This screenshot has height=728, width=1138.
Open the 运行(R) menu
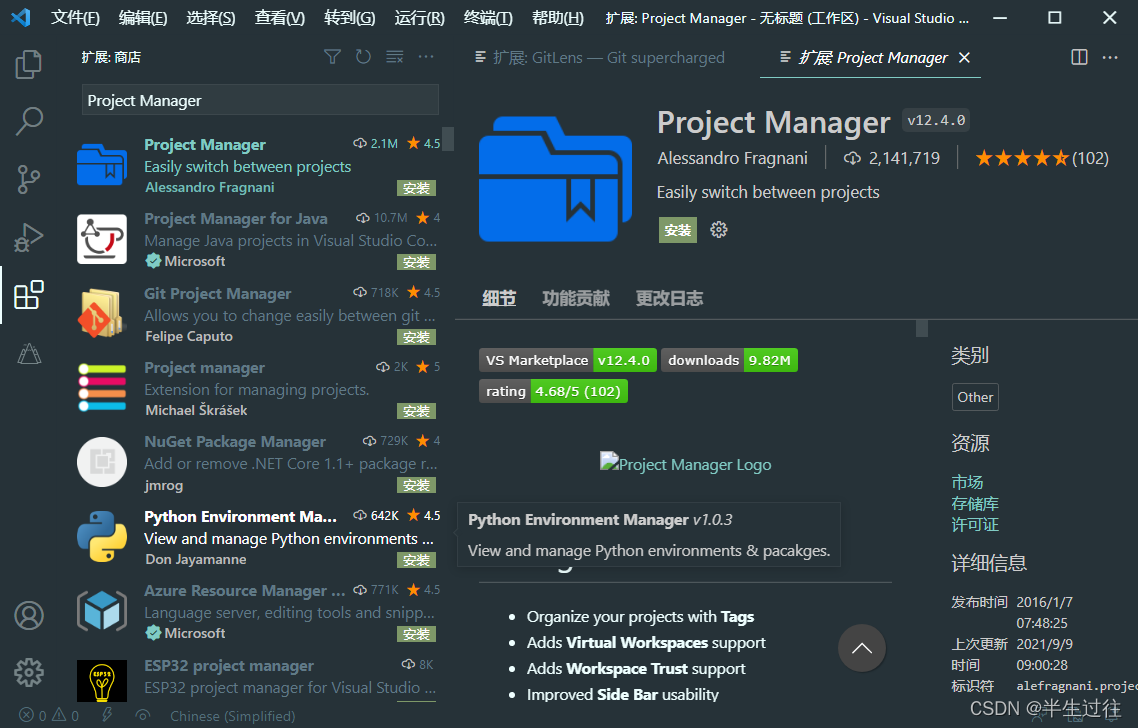[419, 18]
